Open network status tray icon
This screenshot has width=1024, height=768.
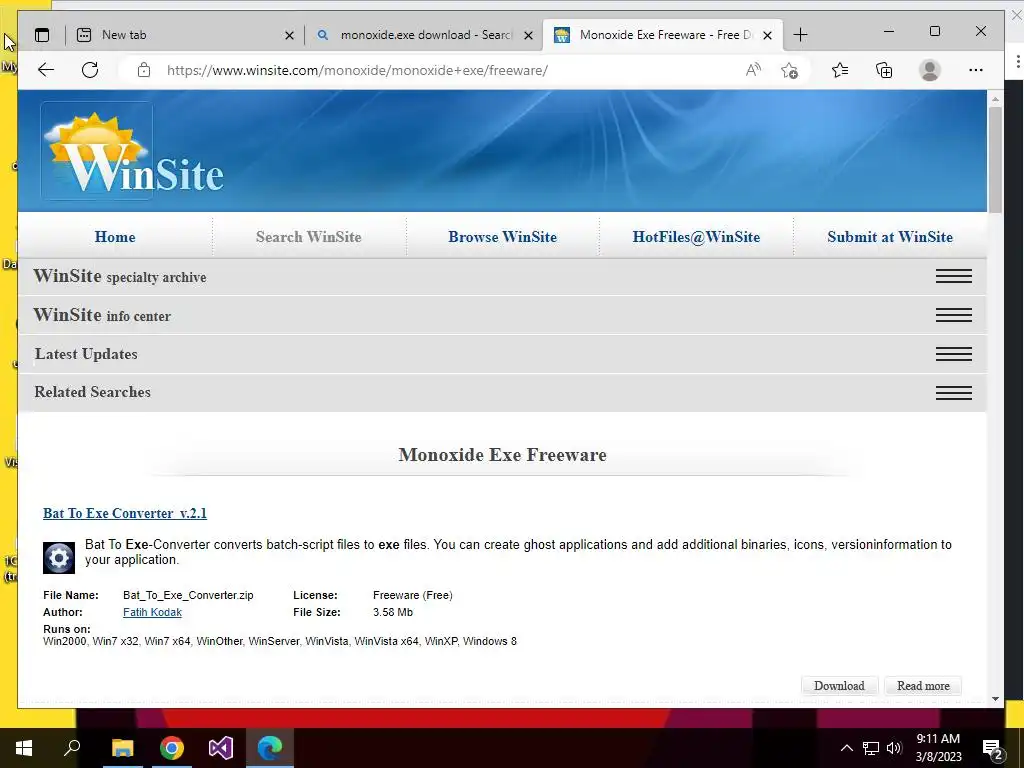(x=871, y=748)
